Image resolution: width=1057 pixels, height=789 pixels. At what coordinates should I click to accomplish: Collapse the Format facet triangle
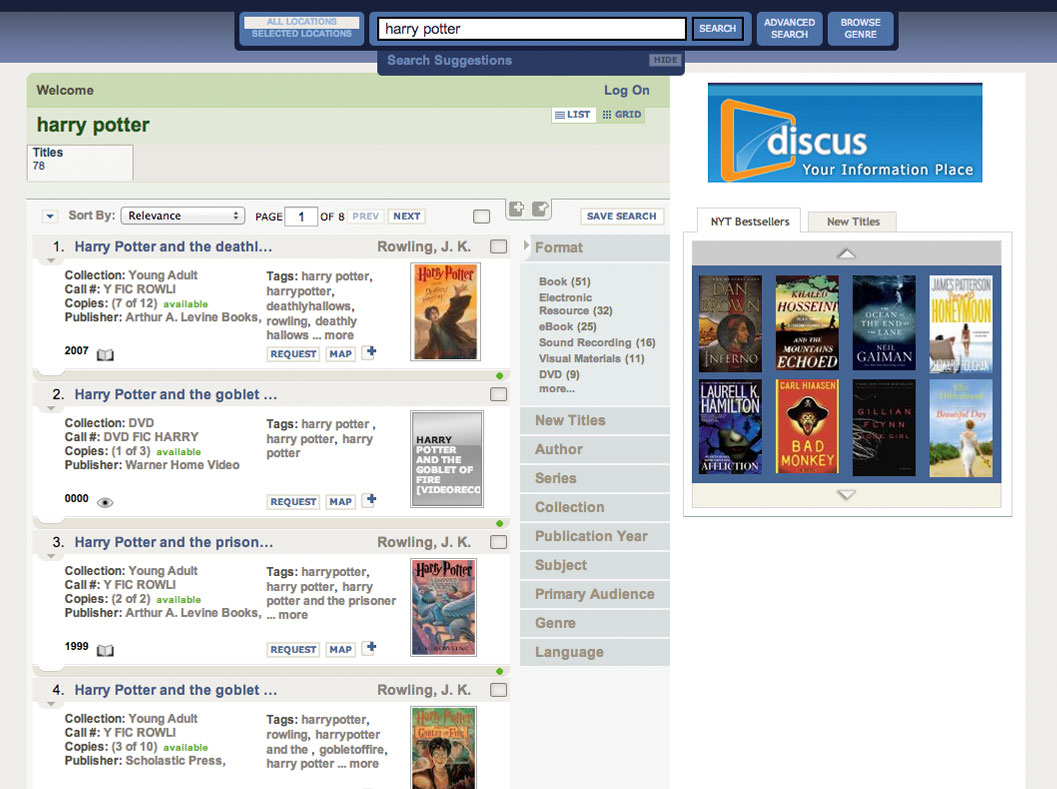[526, 246]
